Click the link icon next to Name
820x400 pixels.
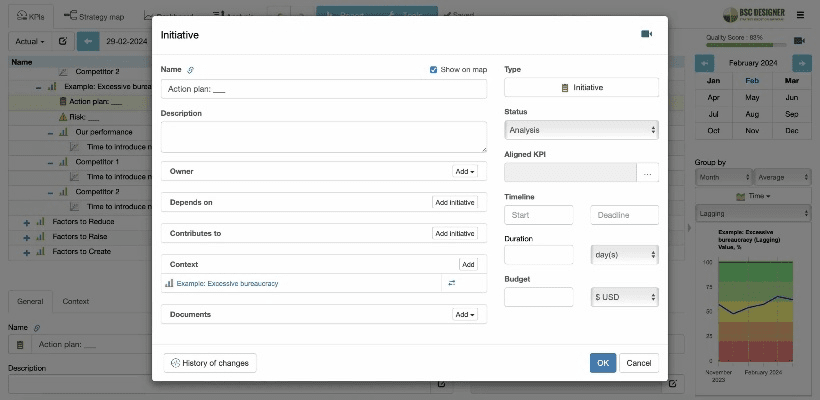(191, 70)
